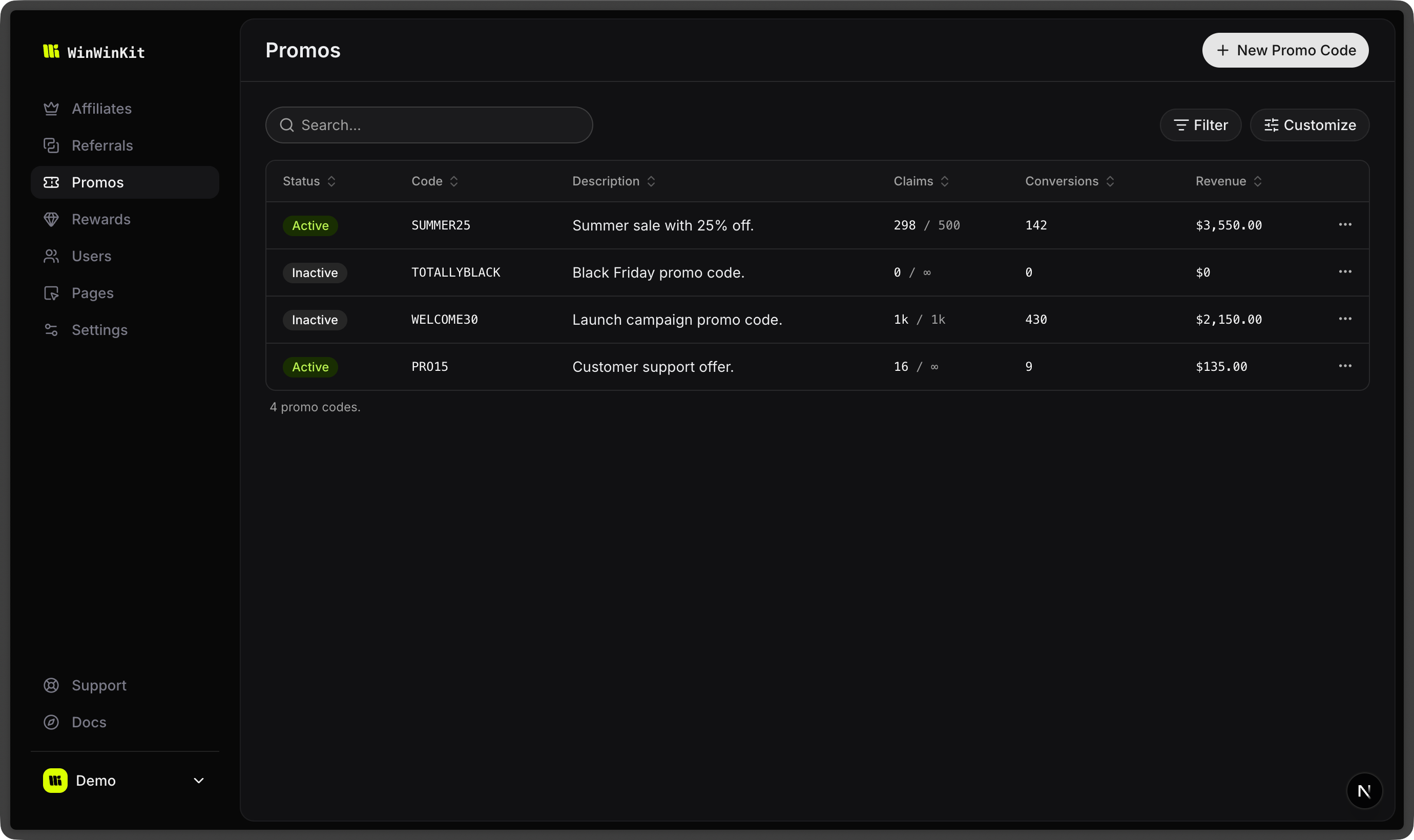
Task: Click the Users people icon
Action: 52,256
